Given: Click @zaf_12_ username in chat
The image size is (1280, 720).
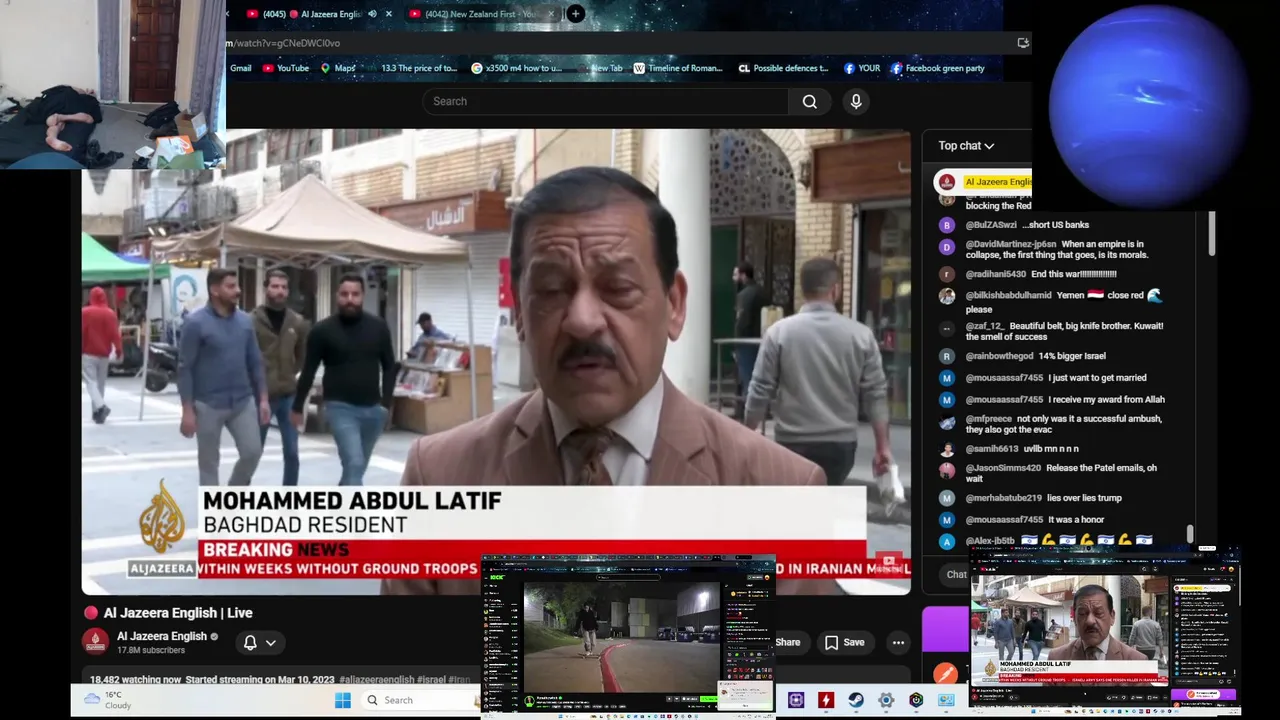Looking at the screenshot, I should coord(984,326).
